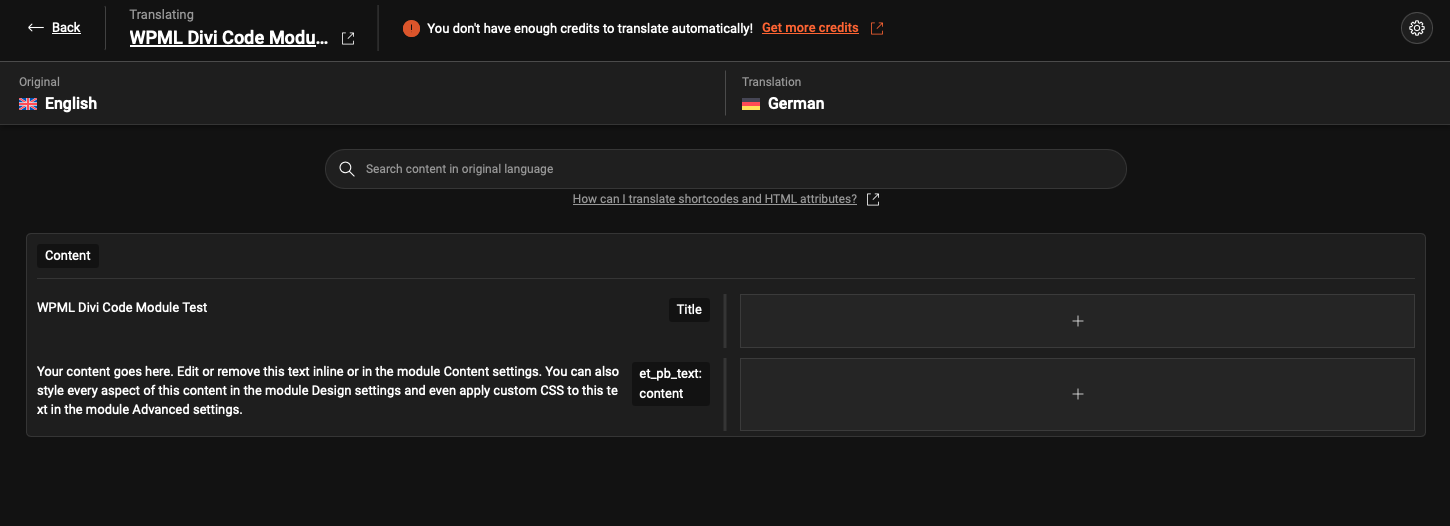1450x526 pixels.
Task: Click the English original language label
Action: tap(71, 103)
